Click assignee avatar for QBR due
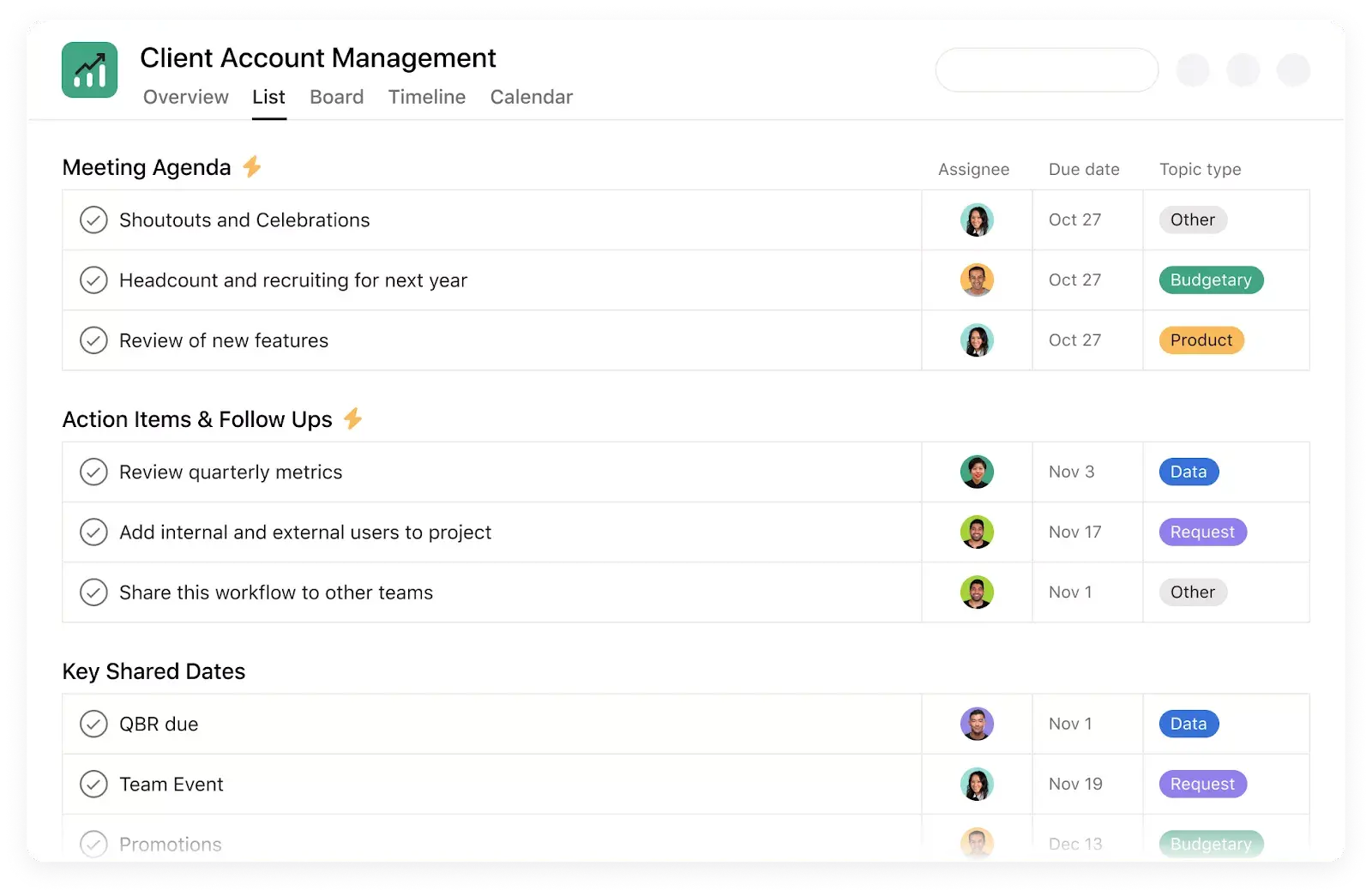Screen dimensions: 1372x896 click(x=976, y=724)
